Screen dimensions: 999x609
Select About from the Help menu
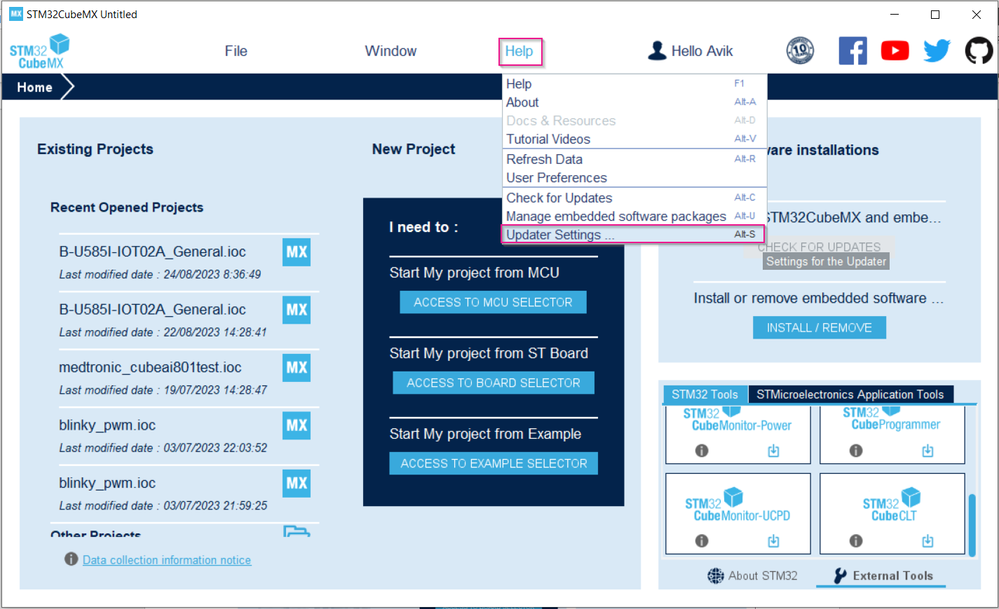[634, 103]
